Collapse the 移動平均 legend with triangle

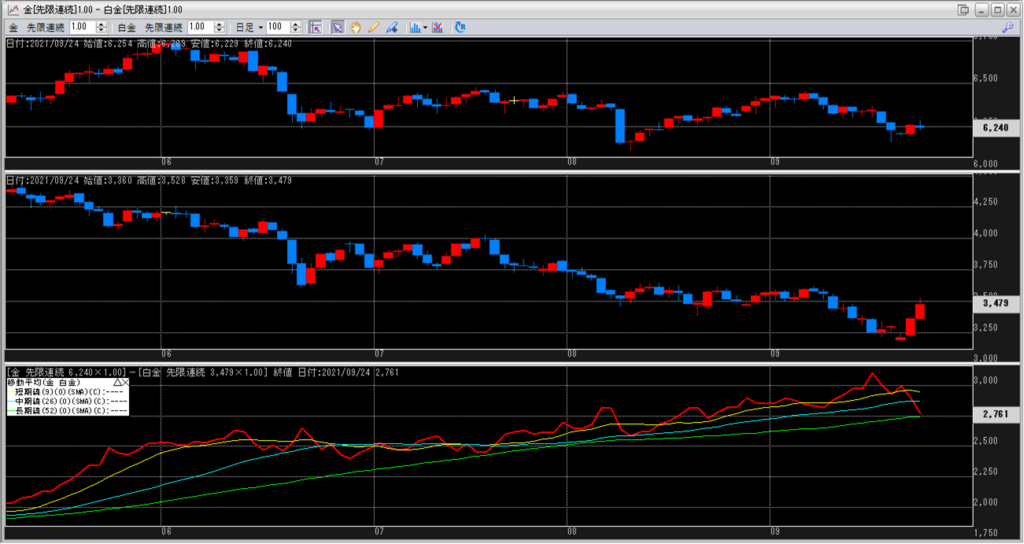(117, 382)
